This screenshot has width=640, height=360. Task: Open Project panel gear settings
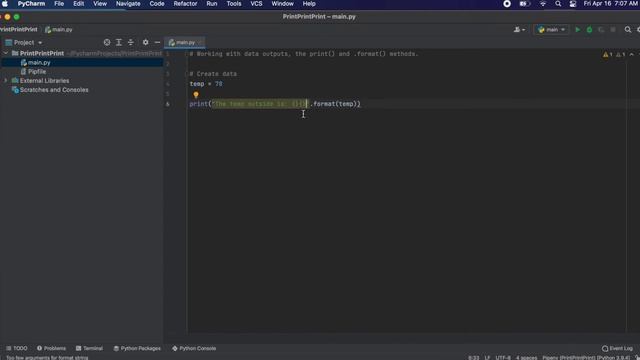145,42
